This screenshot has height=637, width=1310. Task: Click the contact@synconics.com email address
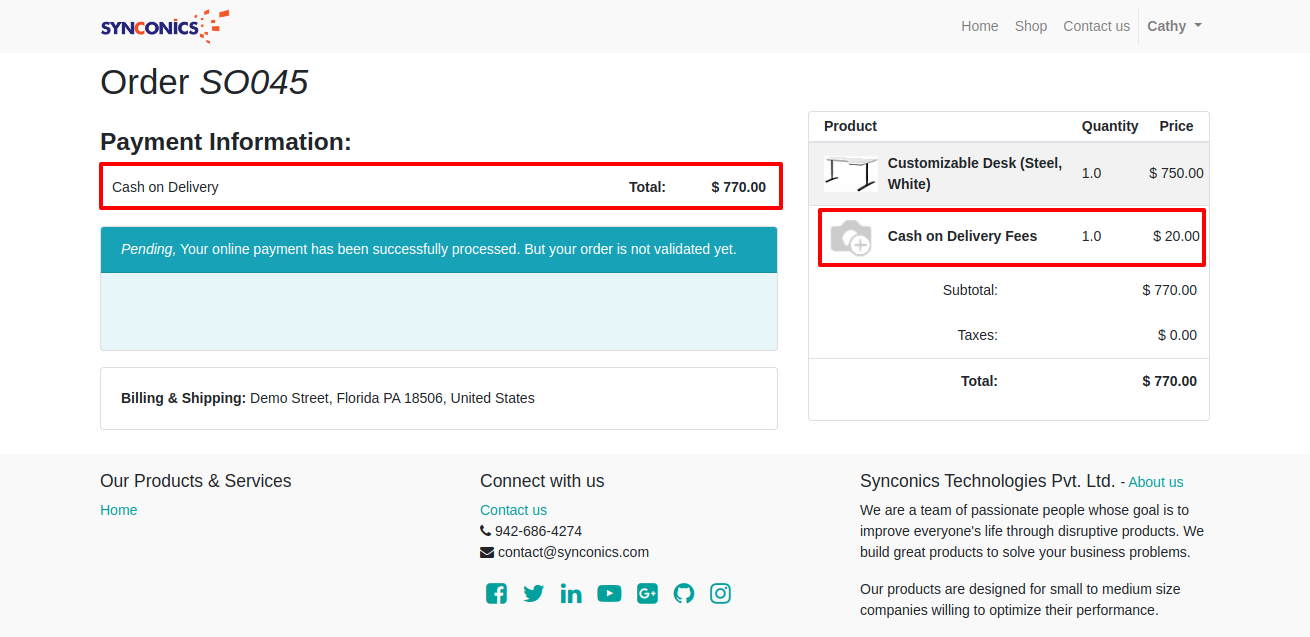(573, 552)
